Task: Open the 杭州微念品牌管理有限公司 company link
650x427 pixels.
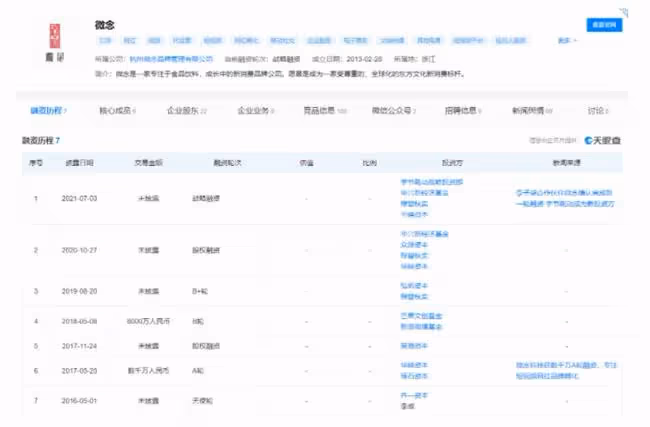Action: (171, 59)
